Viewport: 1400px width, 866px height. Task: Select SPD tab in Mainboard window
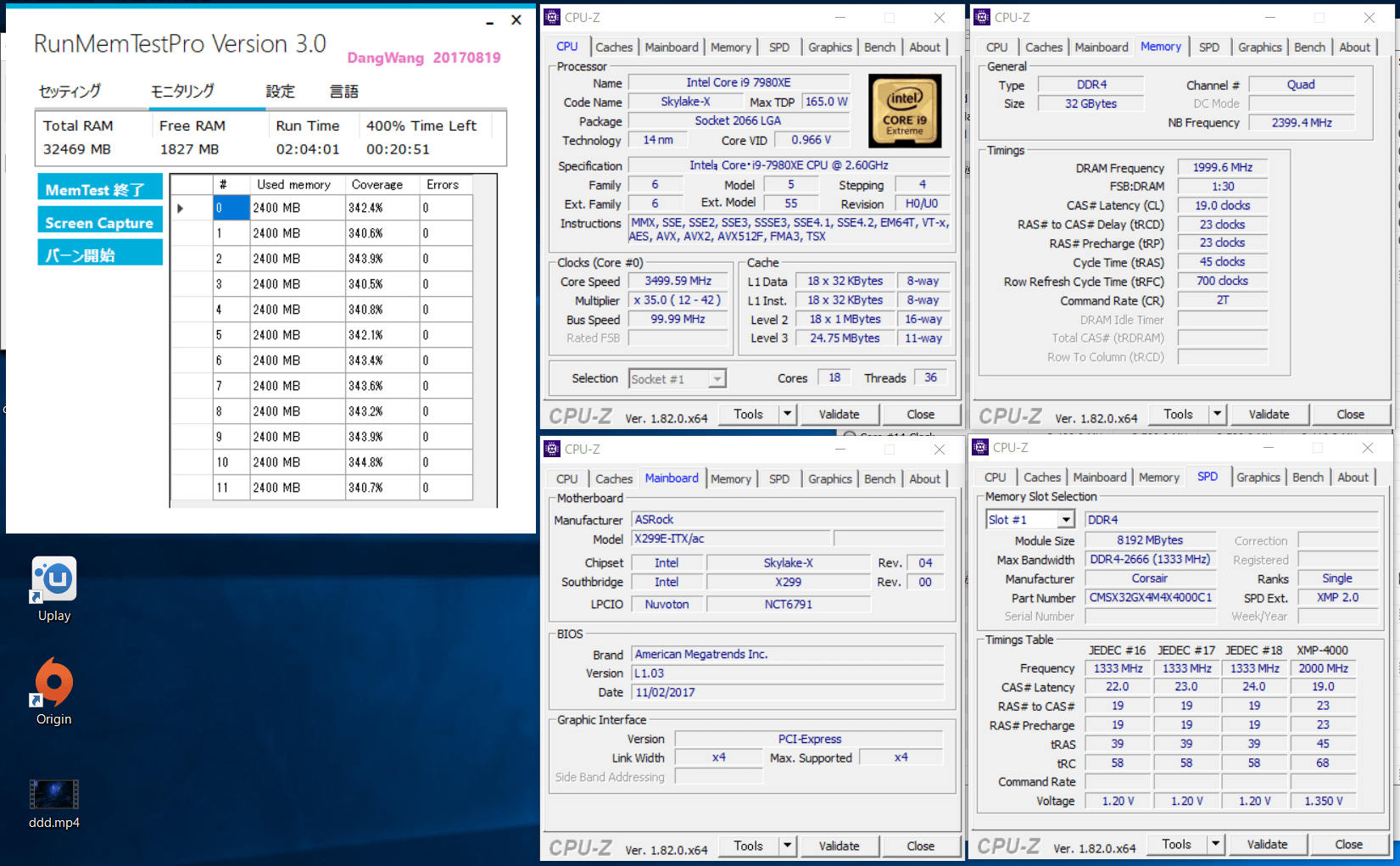click(x=779, y=479)
